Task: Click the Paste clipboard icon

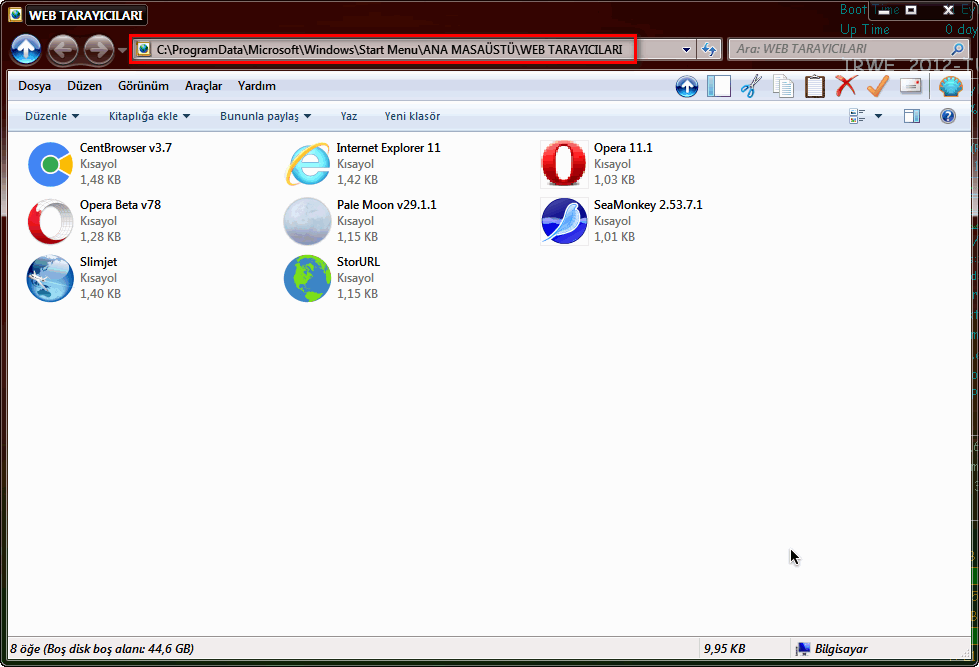Action: pos(815,86)
